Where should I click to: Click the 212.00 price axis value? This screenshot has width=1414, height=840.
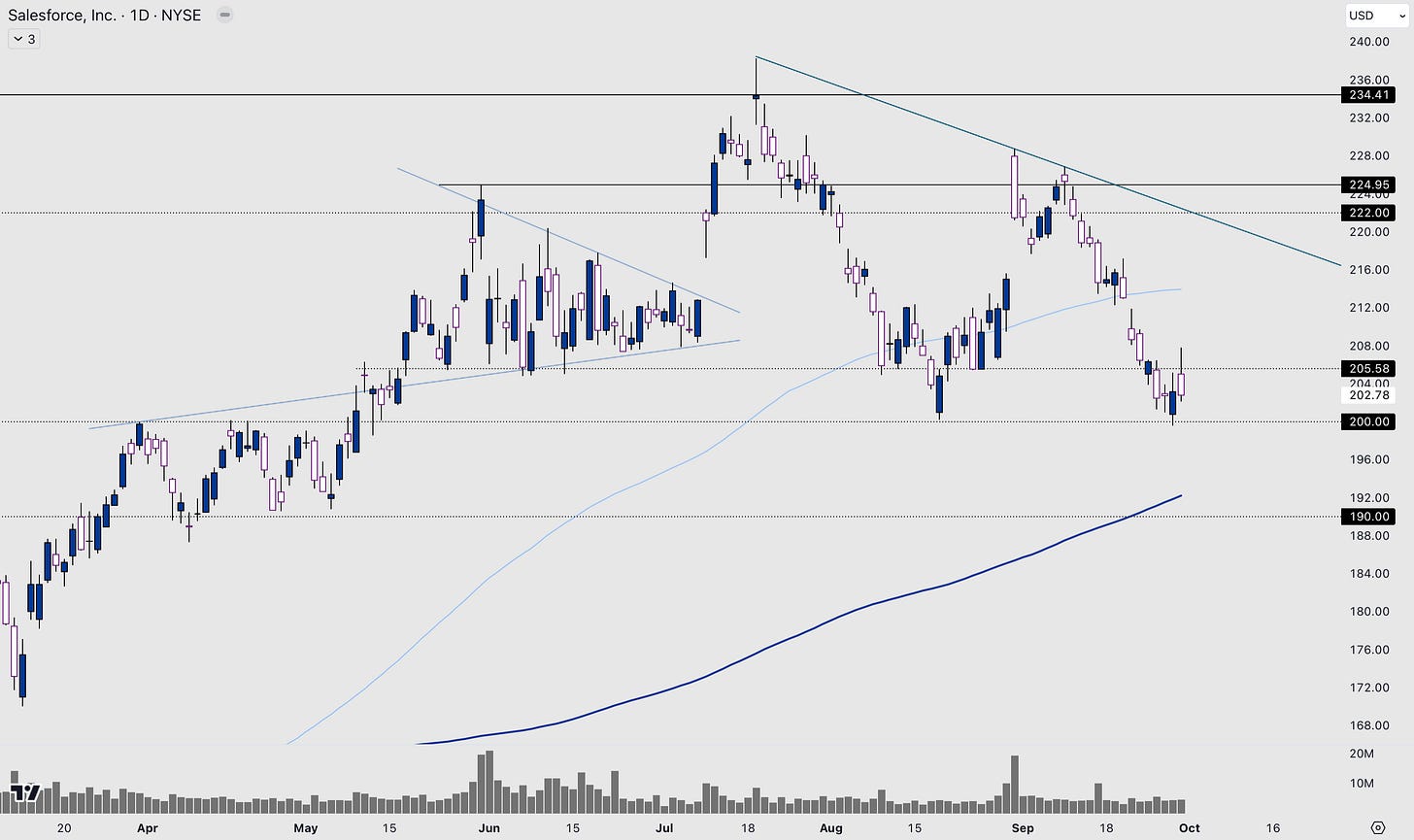click(x=1368, y=308)
